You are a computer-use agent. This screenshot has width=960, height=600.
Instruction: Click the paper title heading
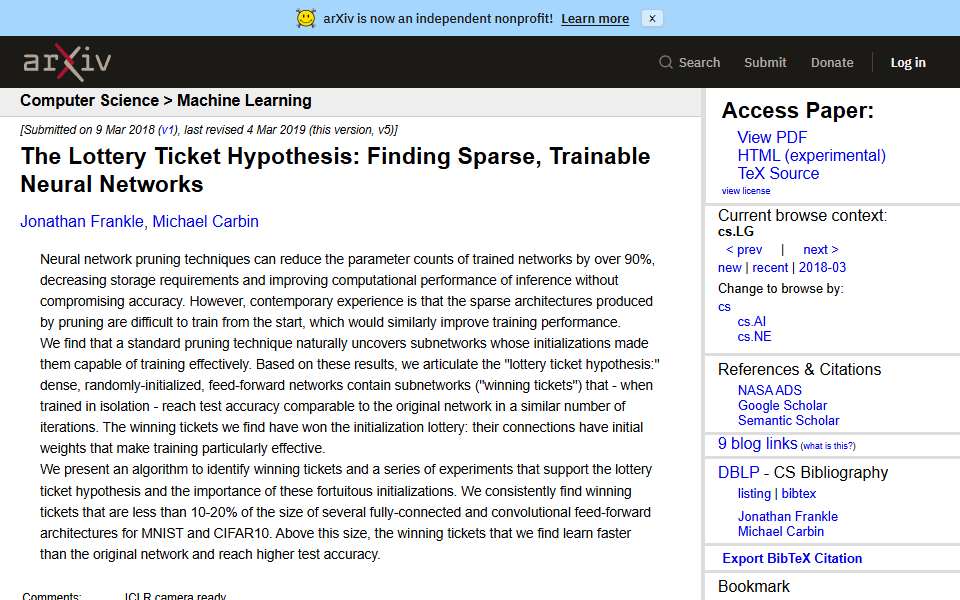(335, 170)
